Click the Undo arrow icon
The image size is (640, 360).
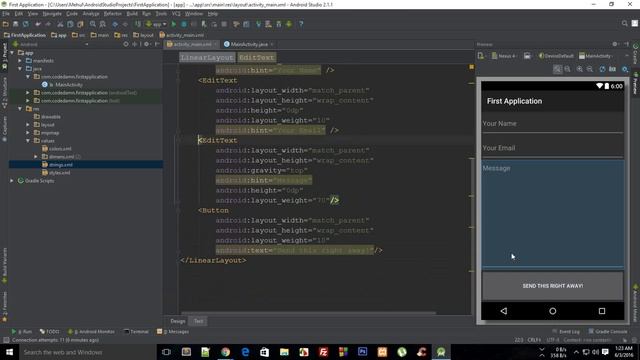pyautogui.click(x=38, y=24)
